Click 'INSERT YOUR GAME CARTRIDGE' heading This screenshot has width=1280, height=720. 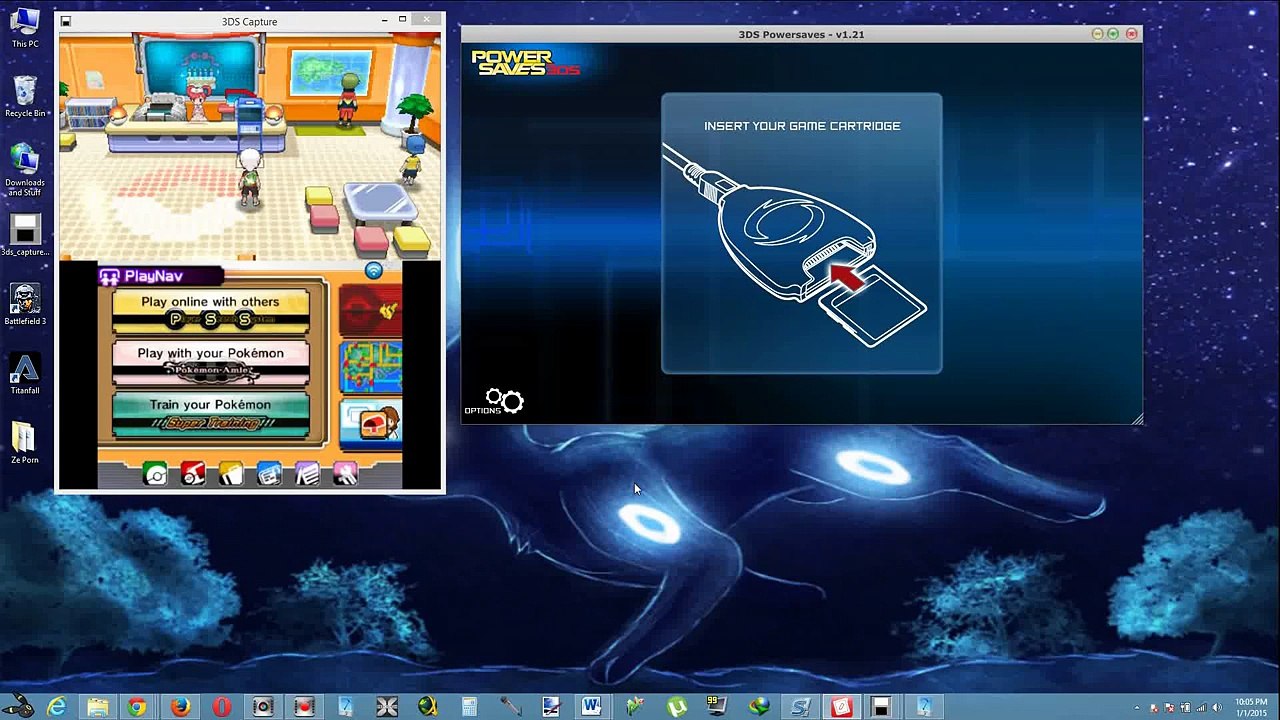802,126
